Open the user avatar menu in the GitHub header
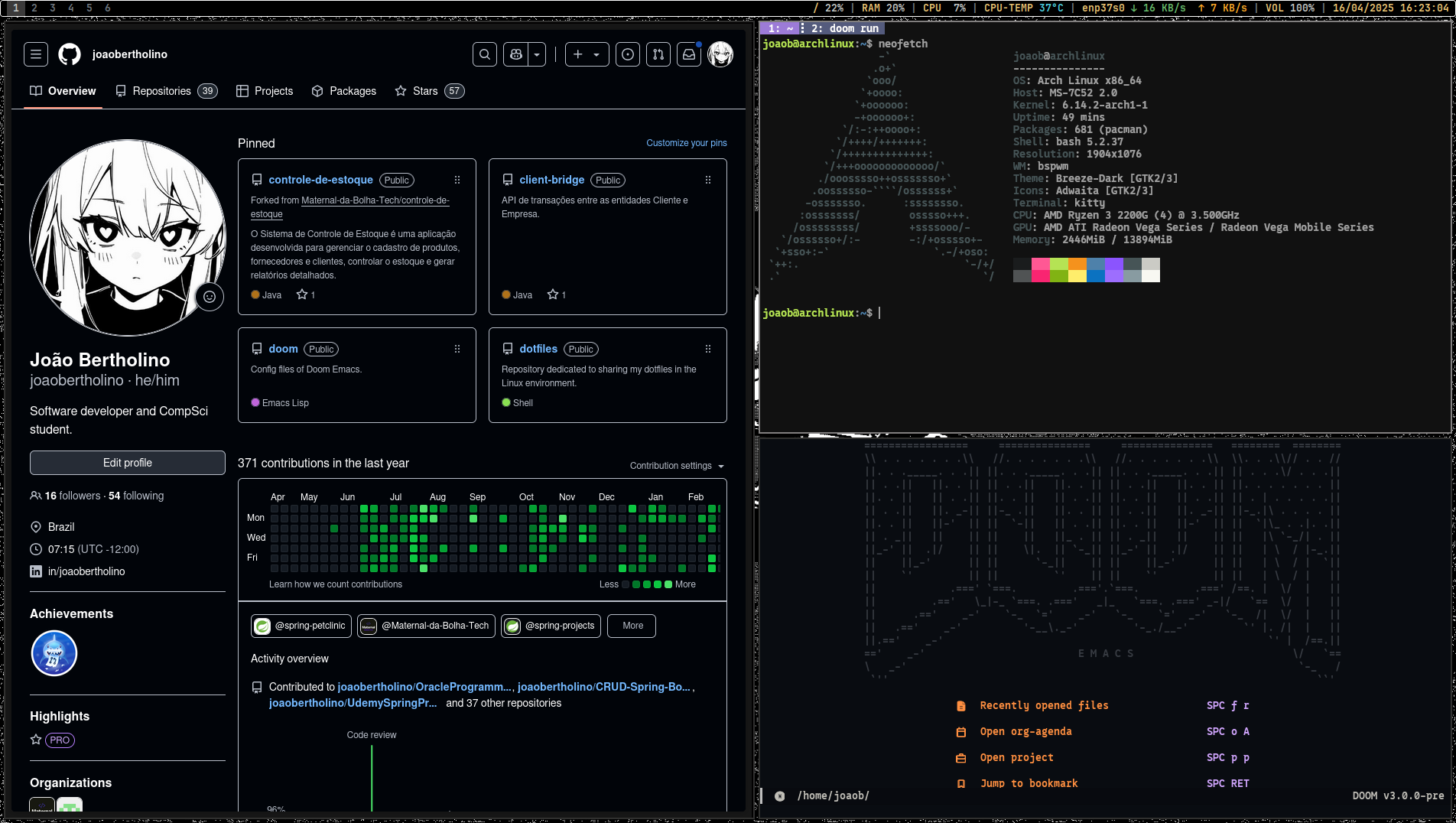1456x823 pixels. (x=720, y=54)
